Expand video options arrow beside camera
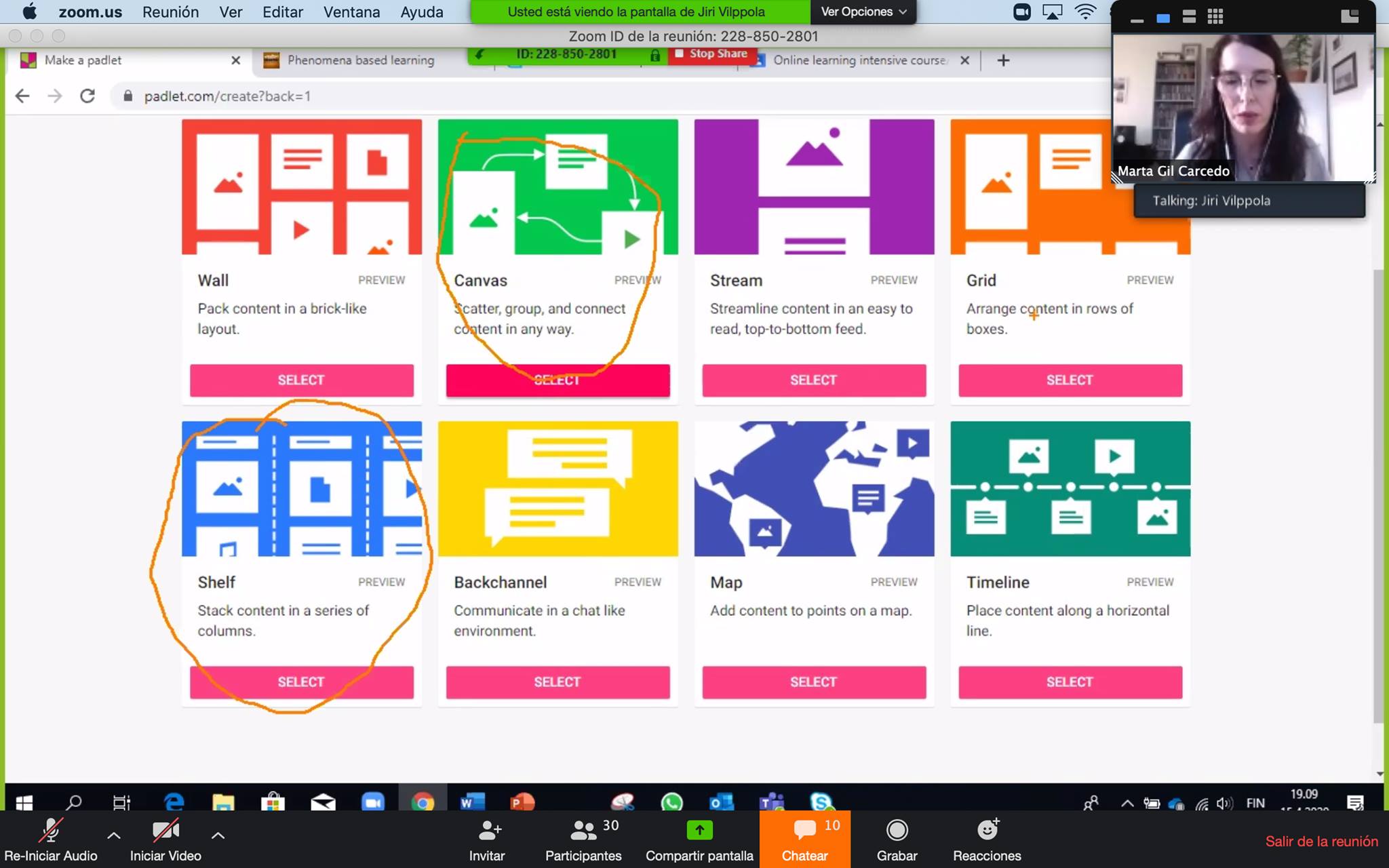Screen dimensions: 1389x868 click(218, 835)
